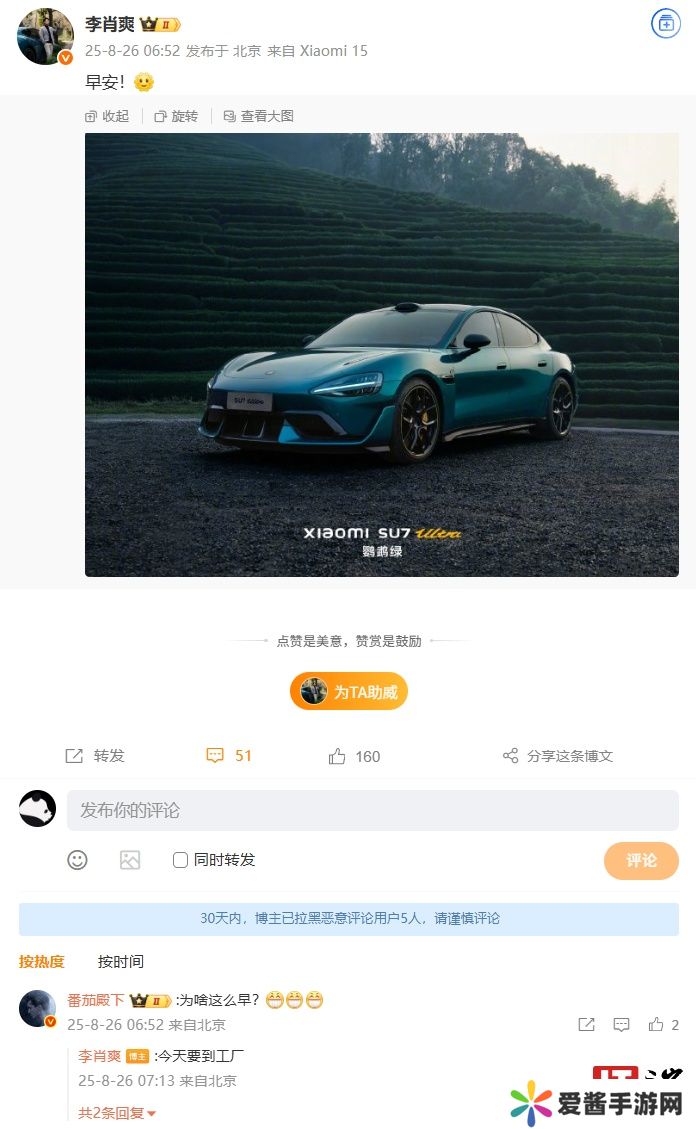This screenshot has height=1129, width=696.
Task: Open the emoji picker smiley icon
Action: (x=77, y=860)
